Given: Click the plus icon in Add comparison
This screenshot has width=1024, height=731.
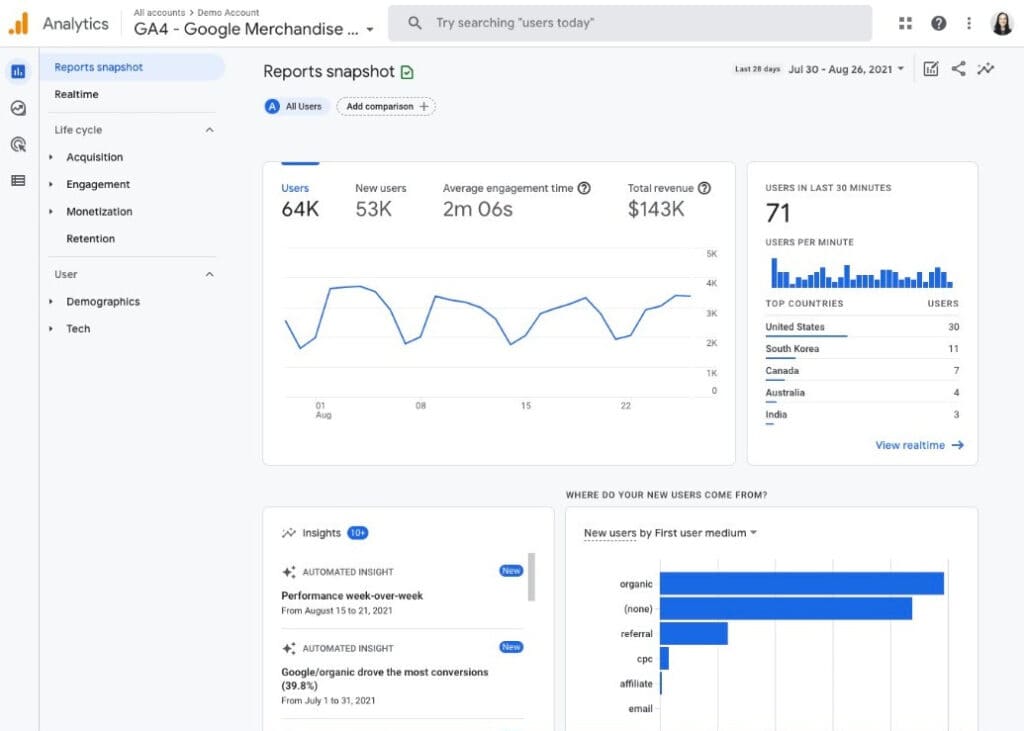Looking at the screenshot, I should tap(424, 106).
